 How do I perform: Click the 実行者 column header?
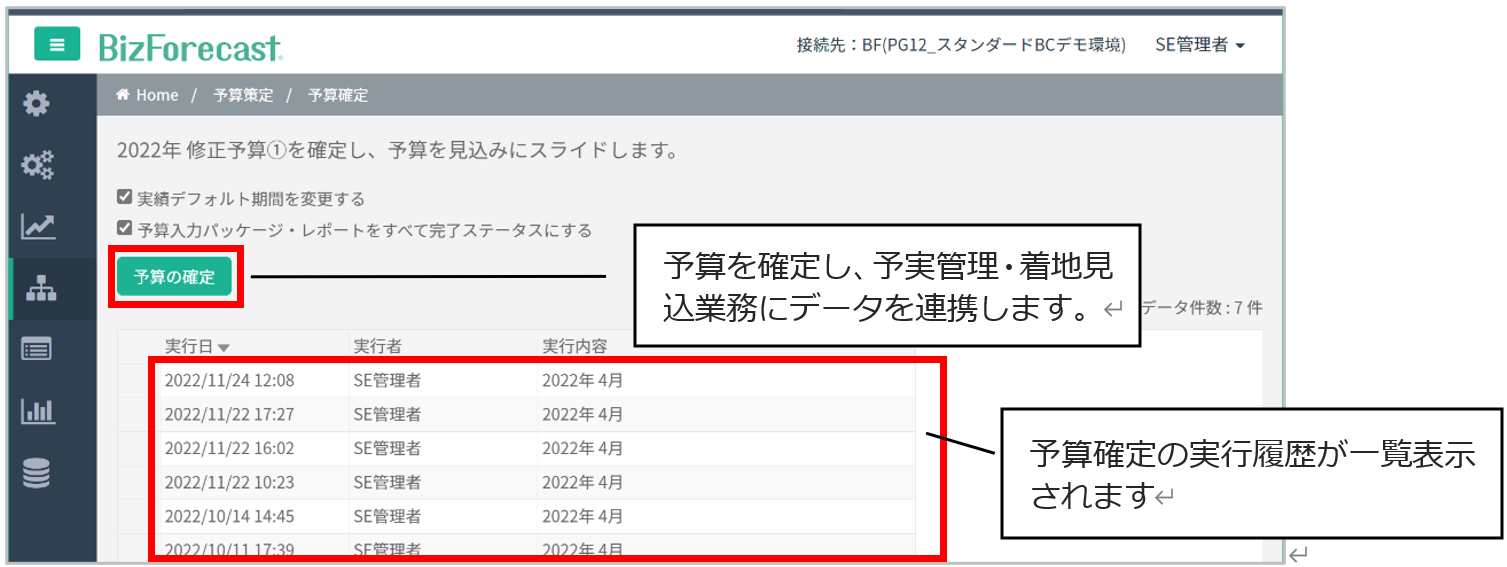[x=378, y=346]
